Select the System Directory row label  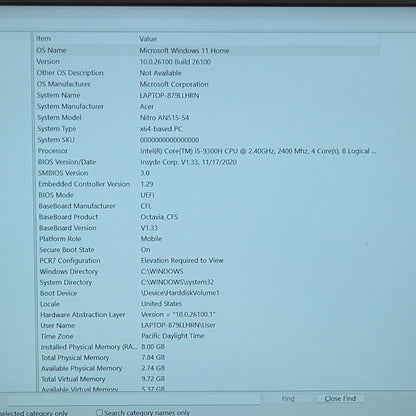[66, 282]
